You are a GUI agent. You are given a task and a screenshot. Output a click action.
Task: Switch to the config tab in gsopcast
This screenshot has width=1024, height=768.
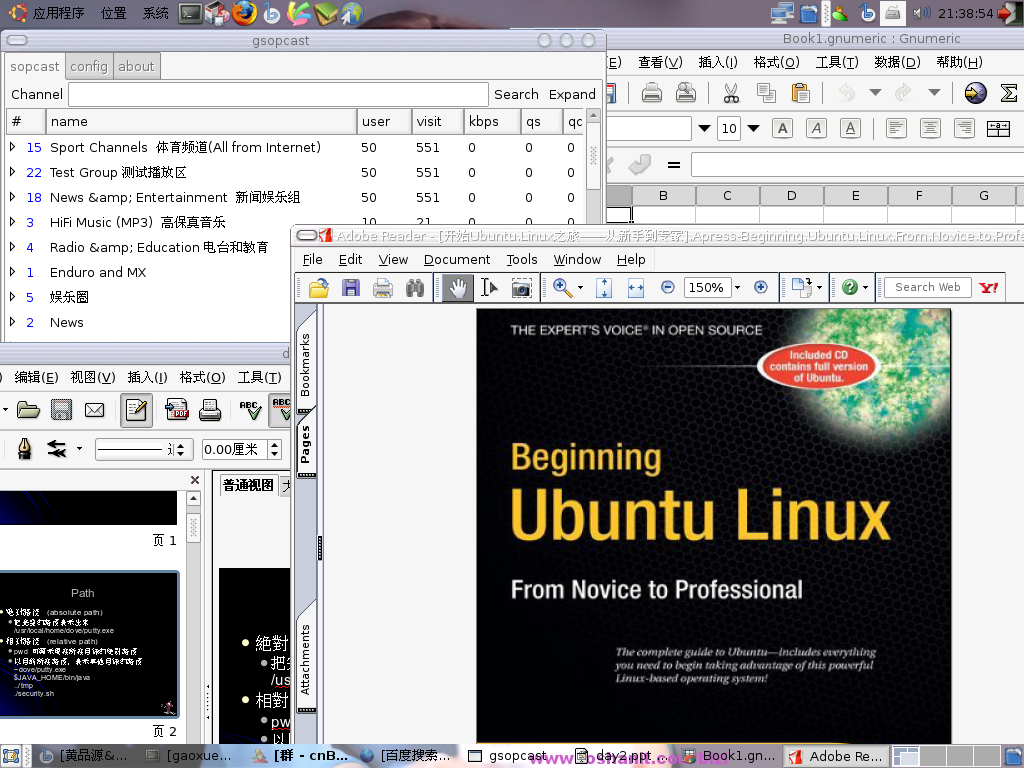(x=89, y=66)
